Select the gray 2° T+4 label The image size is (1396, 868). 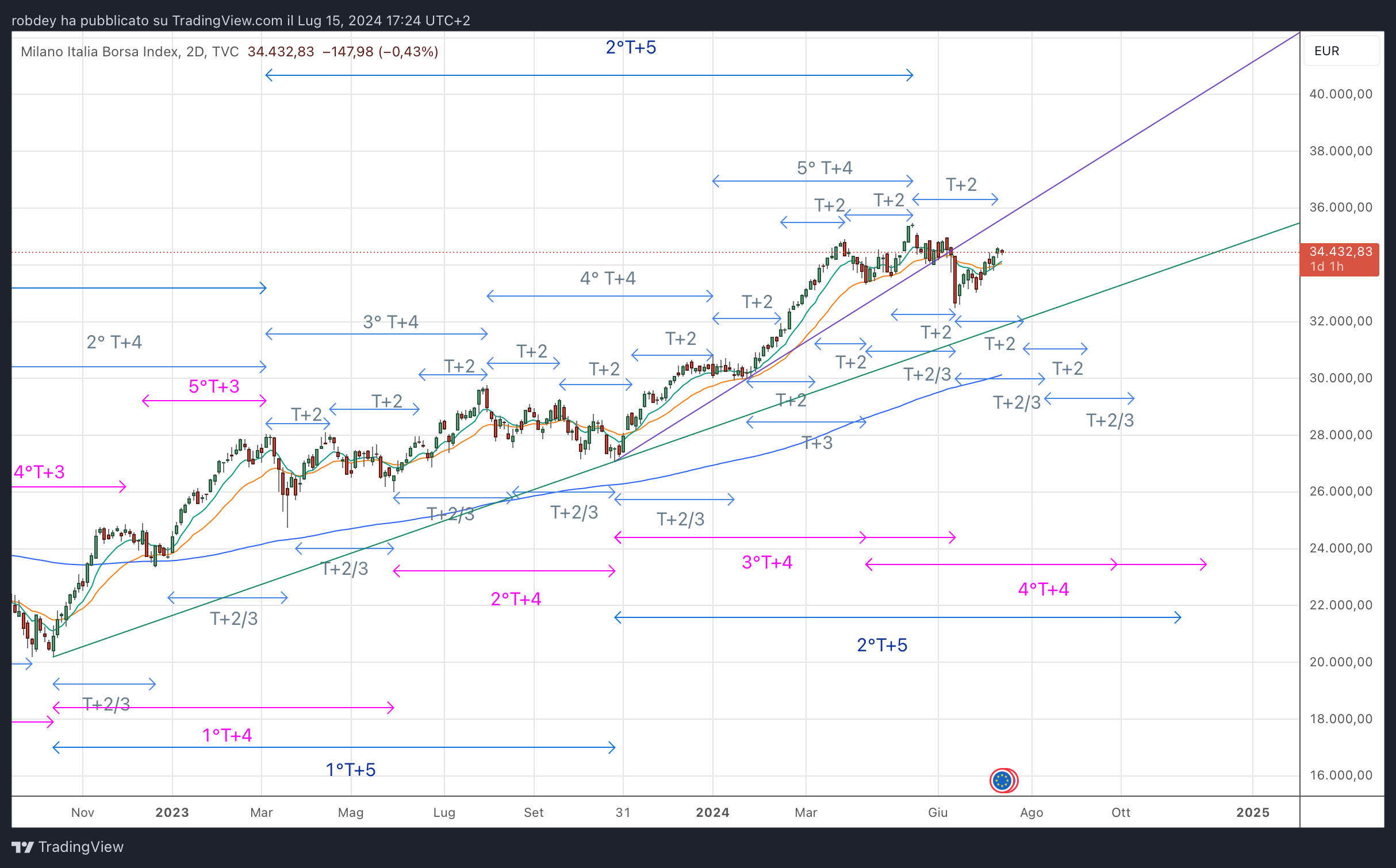pos(114,342)
